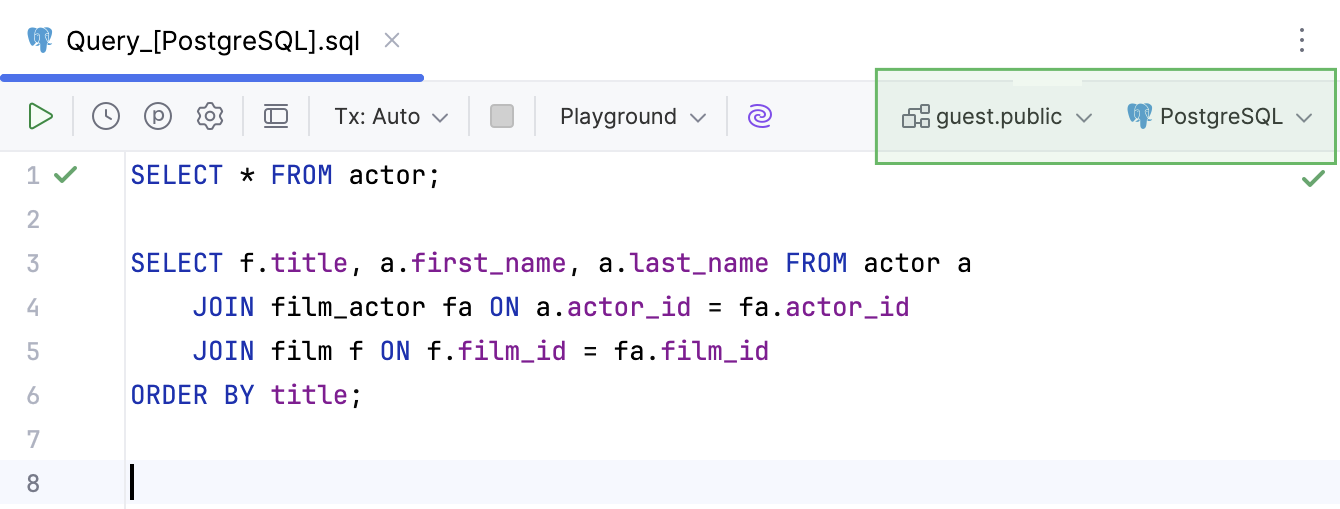Click the playground parameters P icon

coord(158,117)
